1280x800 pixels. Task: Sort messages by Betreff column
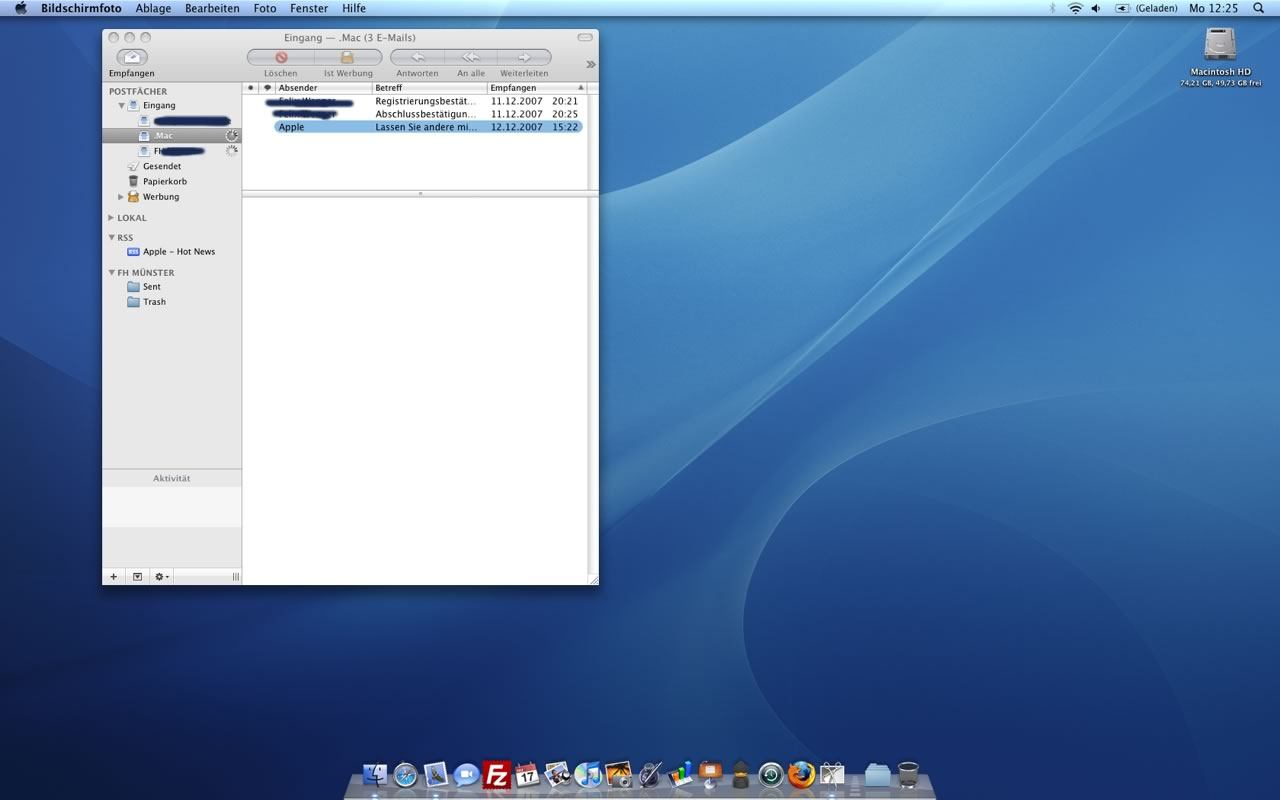(430, 88)
